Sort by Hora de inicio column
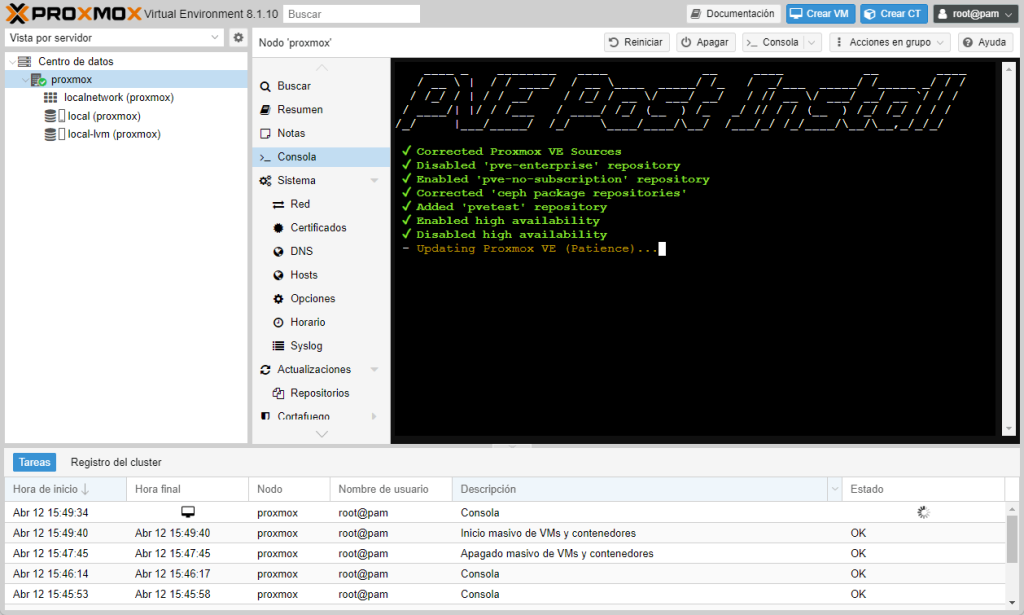The width and height of the screenshot is (1024, 615). click(x=65, y=489)
